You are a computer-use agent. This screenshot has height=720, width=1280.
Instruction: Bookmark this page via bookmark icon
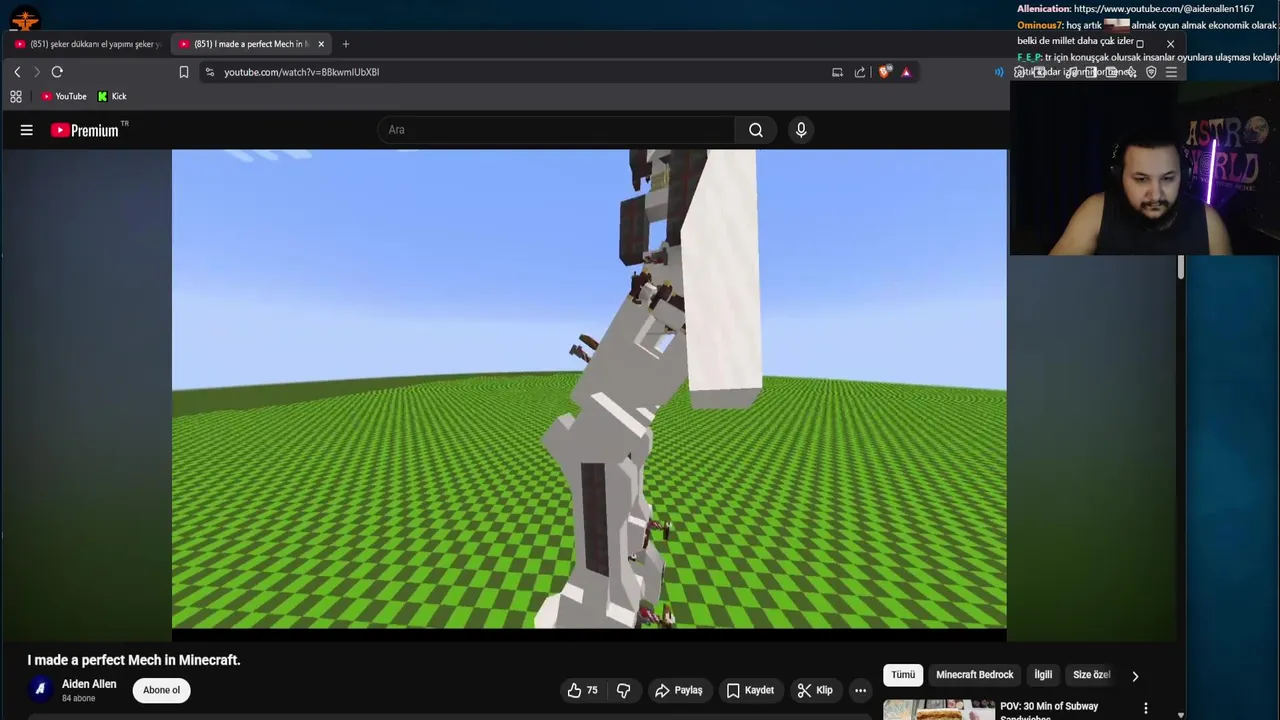point(184,72)
